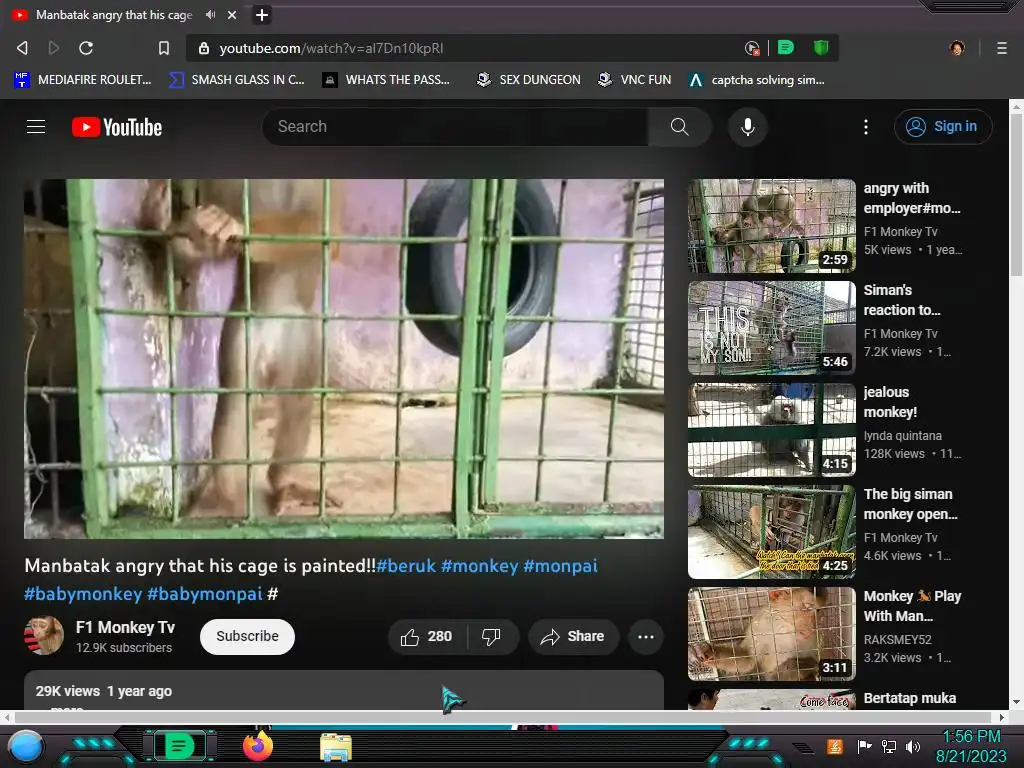
Task: Open YouTube settings three-dot menu
Action: click(866, 127)
